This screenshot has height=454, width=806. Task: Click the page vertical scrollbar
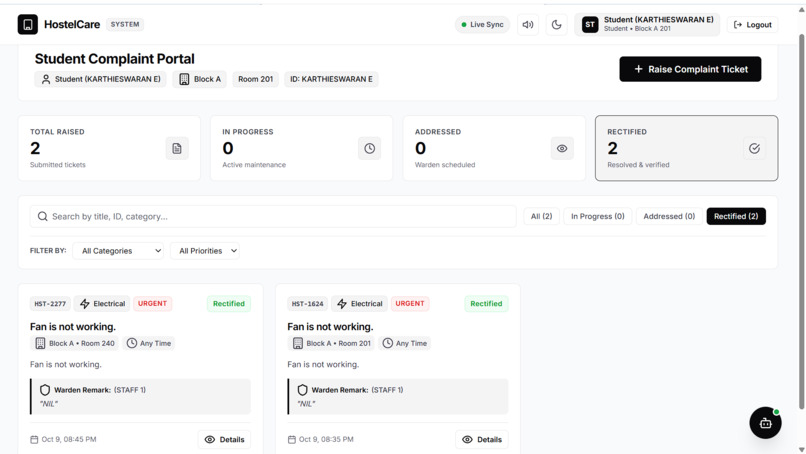[x=801, y=221]
